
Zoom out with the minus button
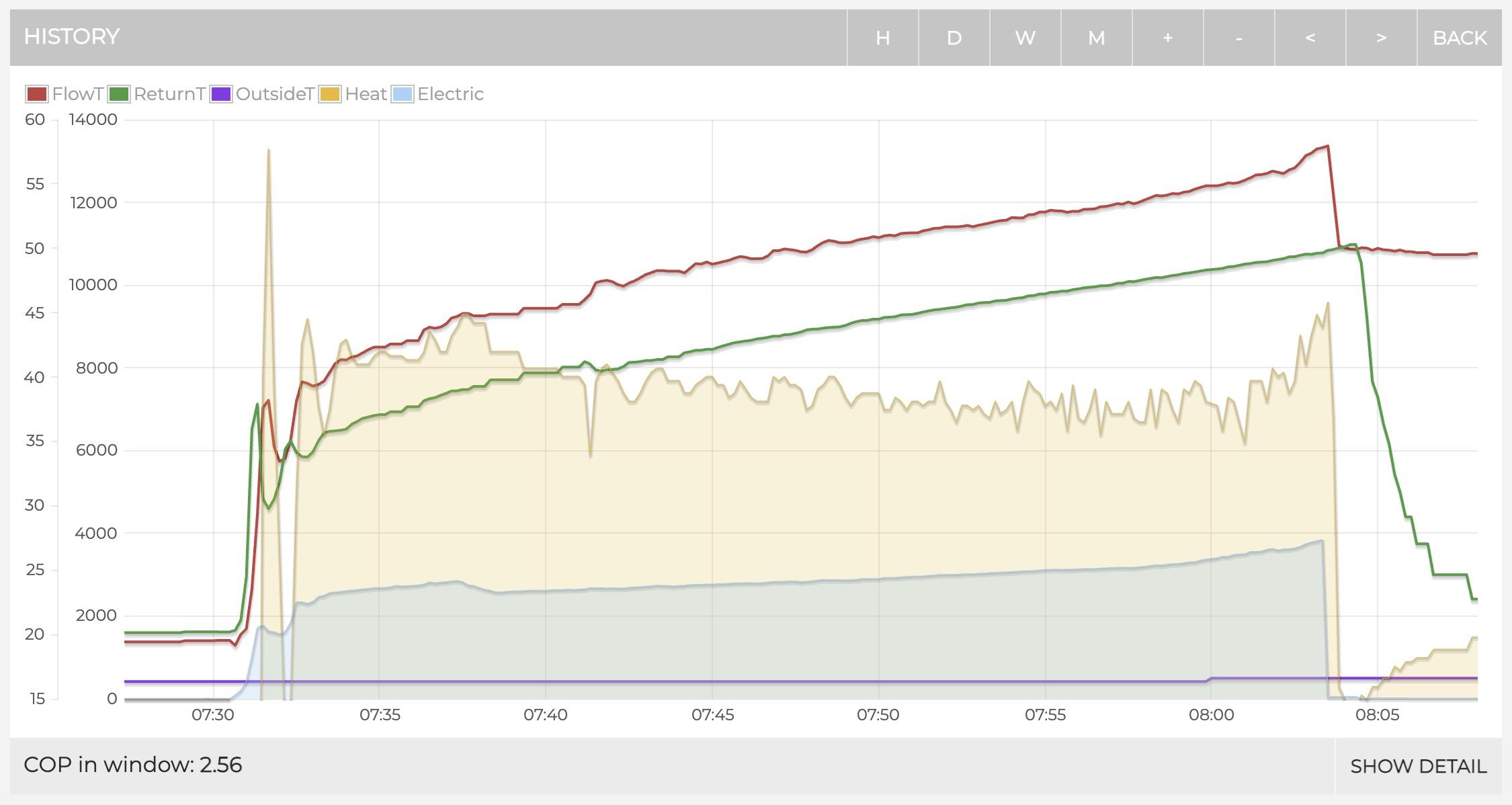(1238, 38)
